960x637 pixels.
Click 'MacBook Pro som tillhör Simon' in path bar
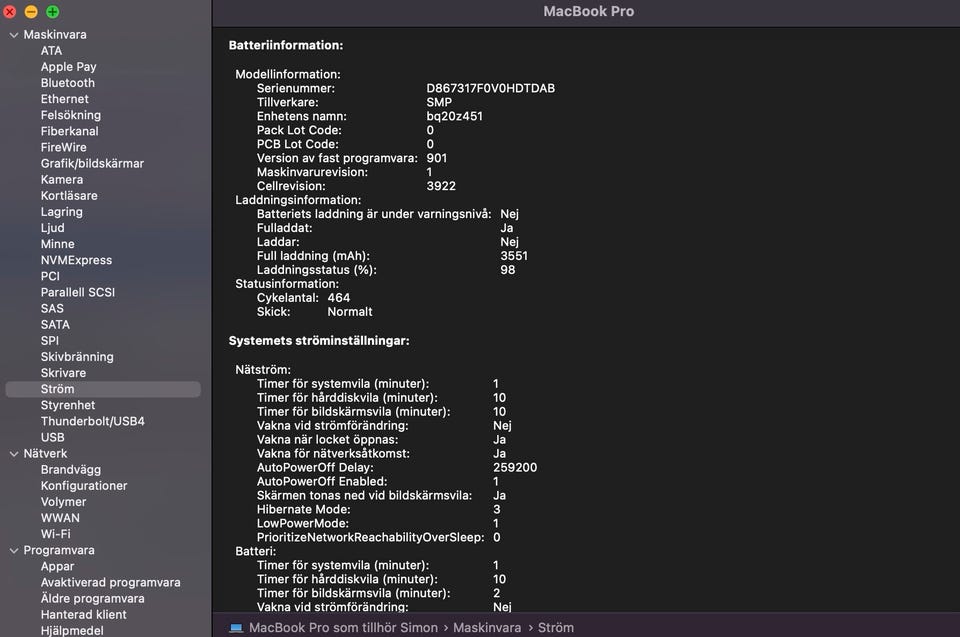coord(343,628)
